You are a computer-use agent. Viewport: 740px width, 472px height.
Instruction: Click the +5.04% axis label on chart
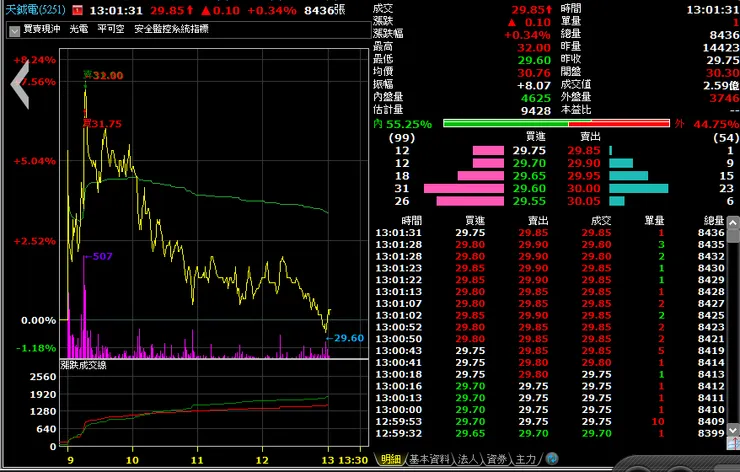[x=34, y=161]
